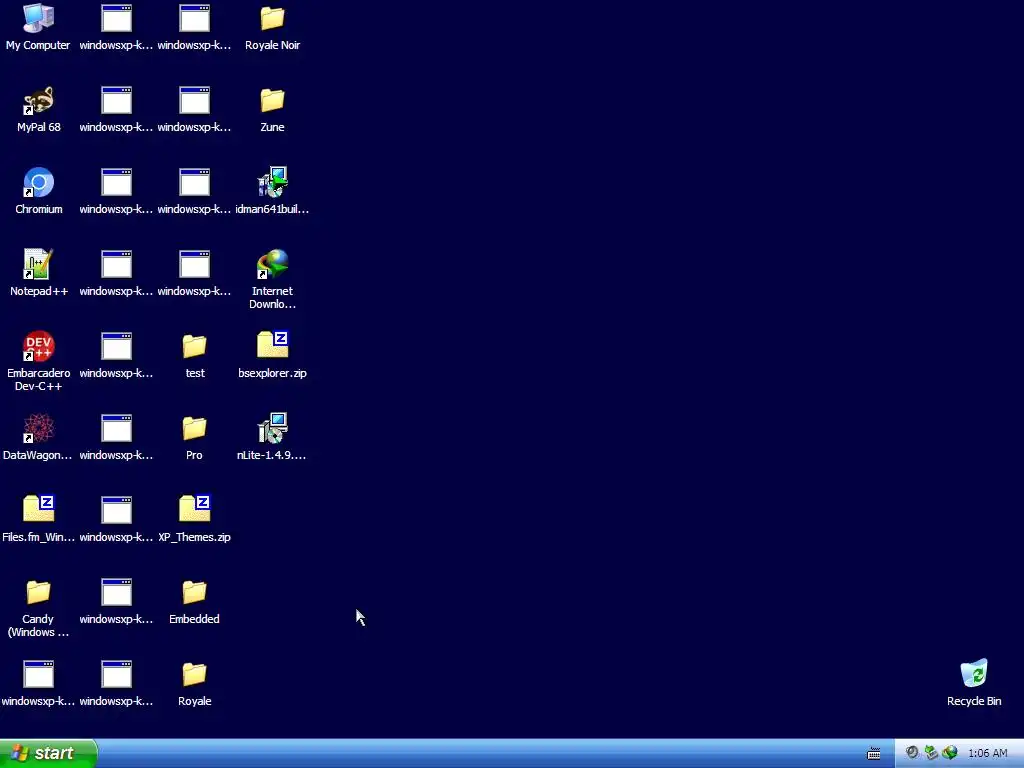Click the 1:06 AM taskbar clock
The image size is (1024, 768).
[x=987, y=754]
